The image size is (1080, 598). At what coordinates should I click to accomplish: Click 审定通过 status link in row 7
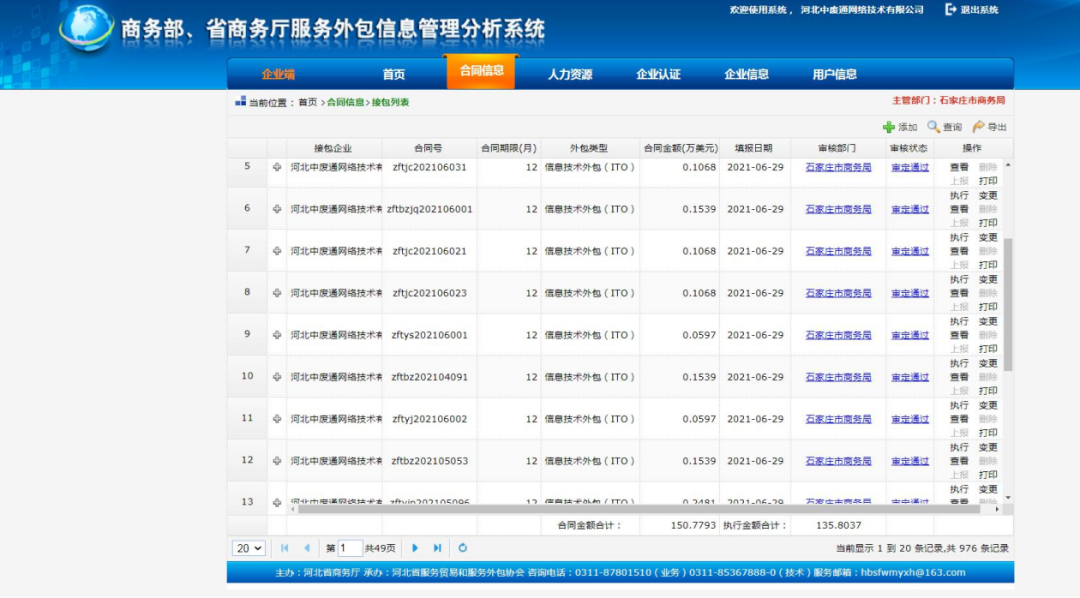(x=910, y=251)
